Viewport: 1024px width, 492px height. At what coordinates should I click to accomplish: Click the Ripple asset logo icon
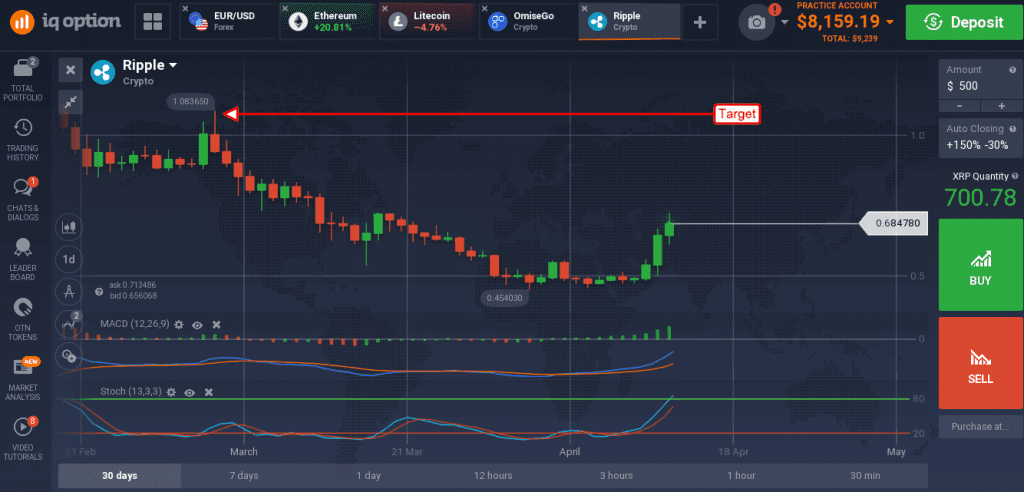coord(103,73)
